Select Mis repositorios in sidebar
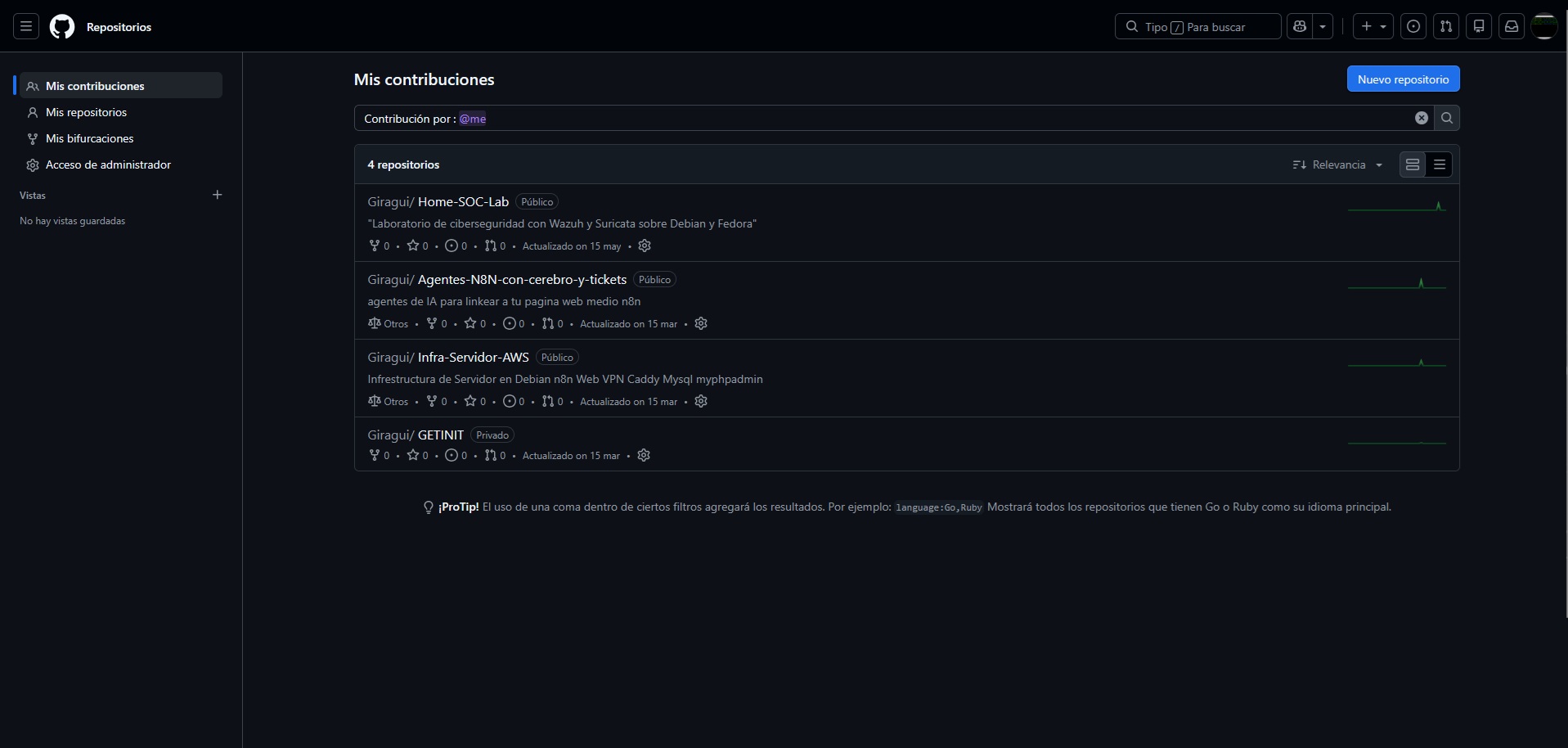 click(120, 112)
